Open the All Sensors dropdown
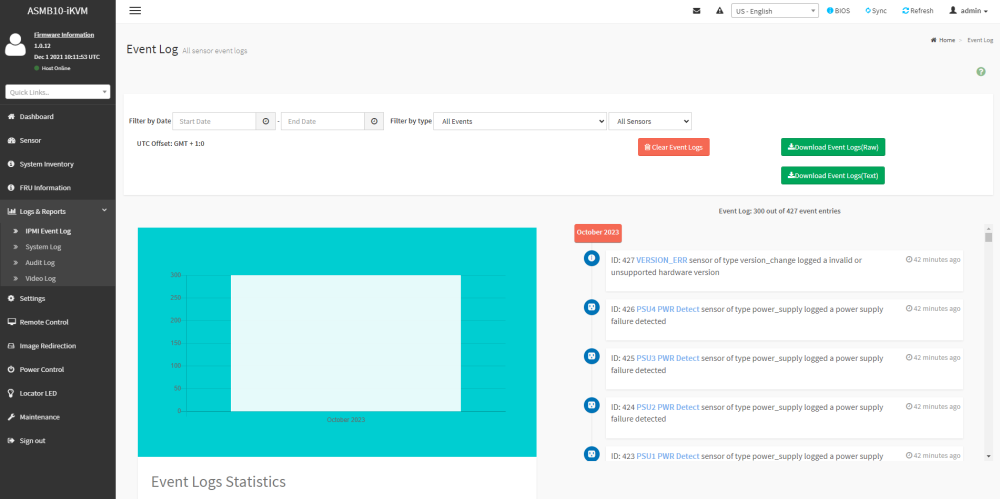The height and width of the screenshot is (499, 1000). click(x=650, y=121)
